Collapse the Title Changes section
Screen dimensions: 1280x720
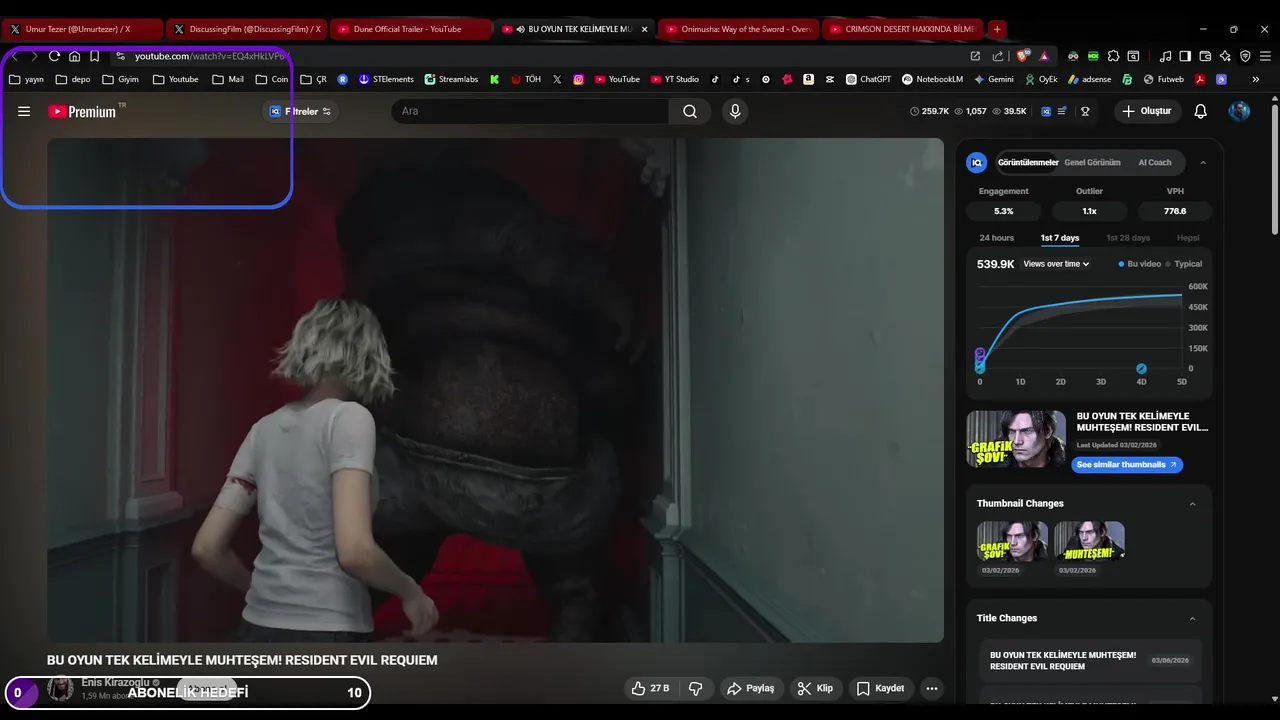click(x=1192, y=618)
